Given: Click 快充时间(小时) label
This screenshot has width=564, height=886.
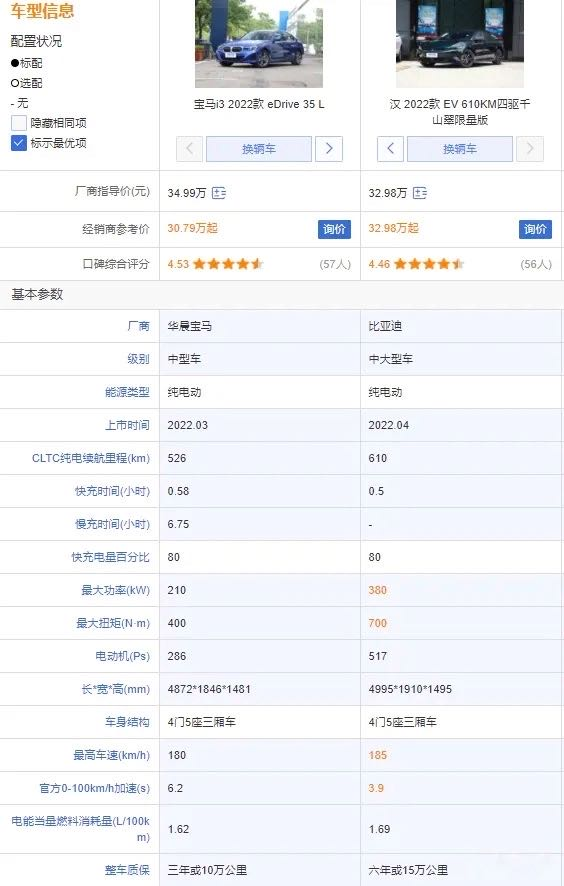Looking at the screenshot, I should 112,491.
